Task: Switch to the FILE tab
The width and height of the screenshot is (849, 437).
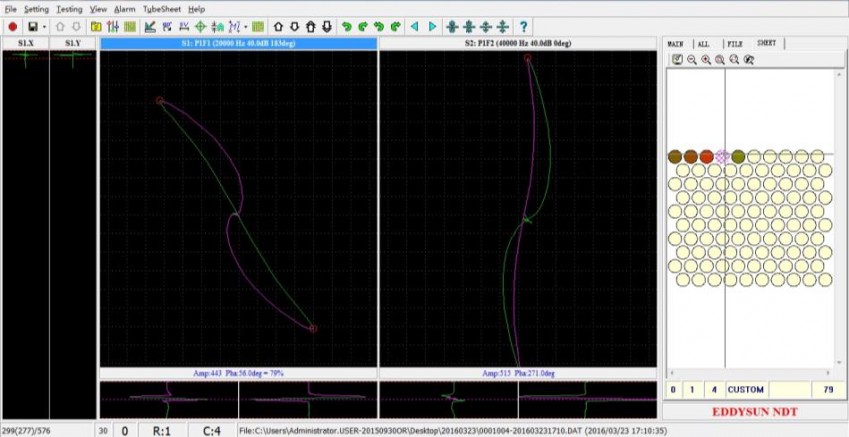Action: coord(734,44)
